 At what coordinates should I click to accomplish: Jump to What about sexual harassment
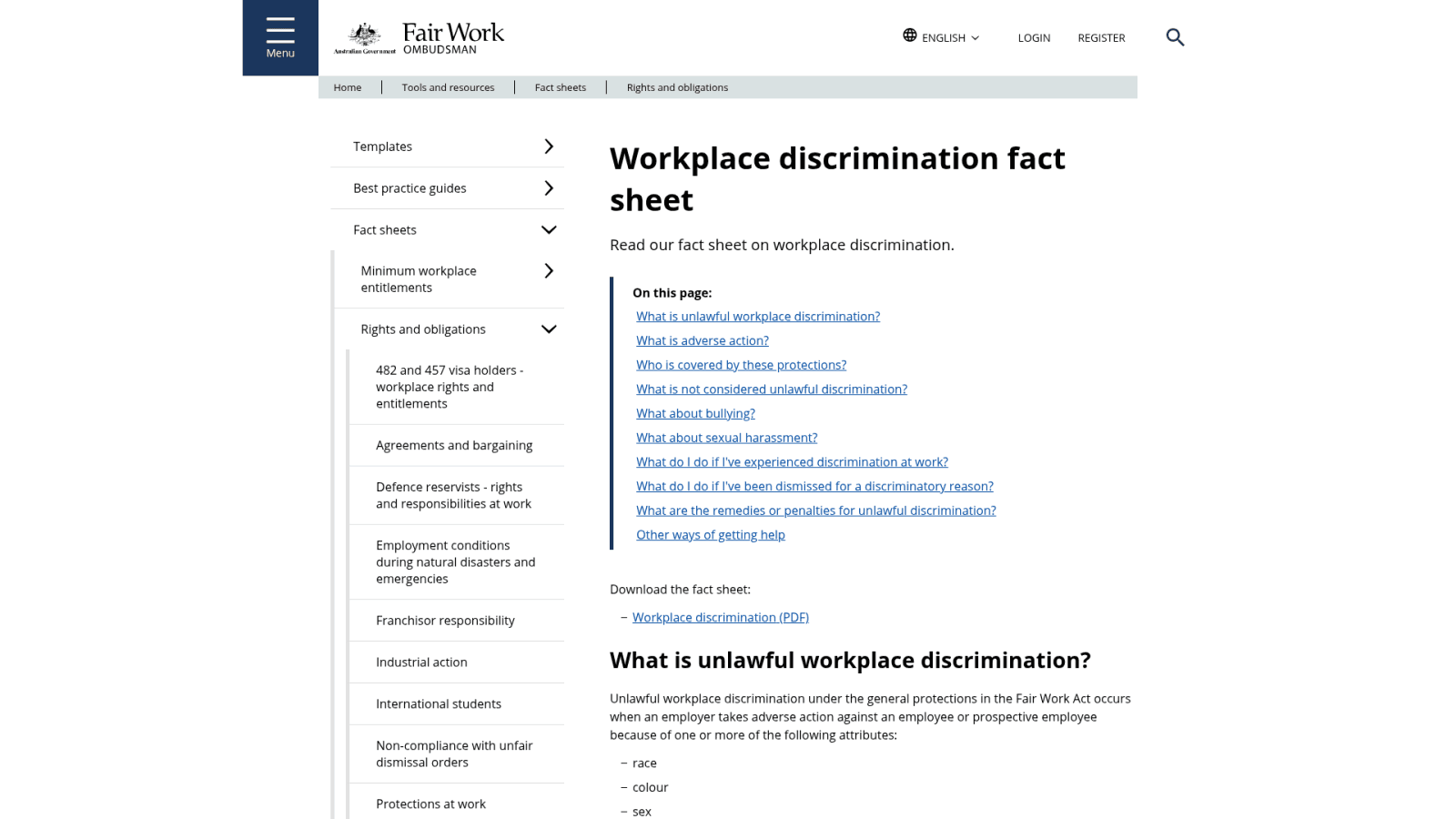point(726,438)
